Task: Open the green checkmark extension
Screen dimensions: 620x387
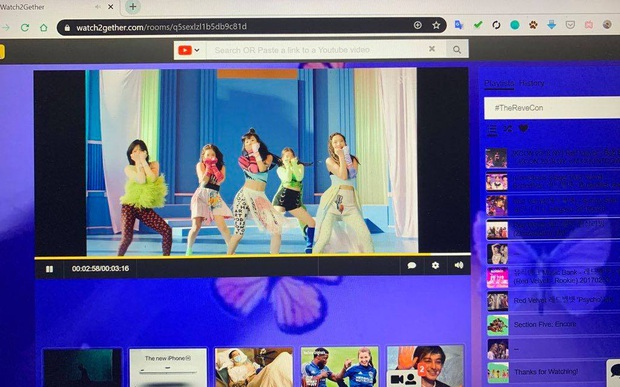Action: [x=478, y=25]
